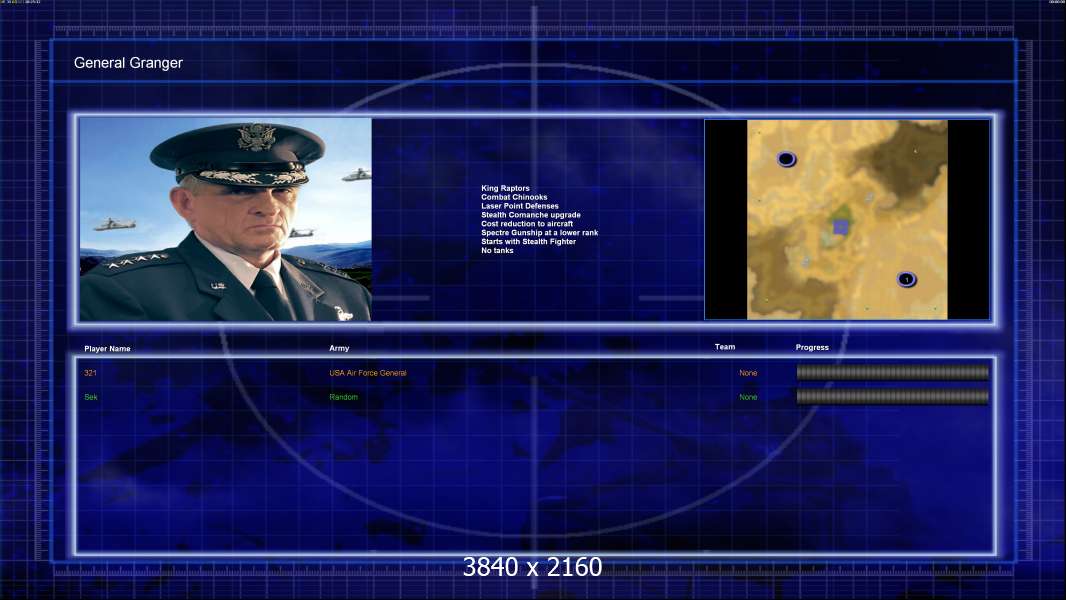Click the 'Starts with Stealth Fighter' line
This screenshot has width=1066, height=600.
528,241
